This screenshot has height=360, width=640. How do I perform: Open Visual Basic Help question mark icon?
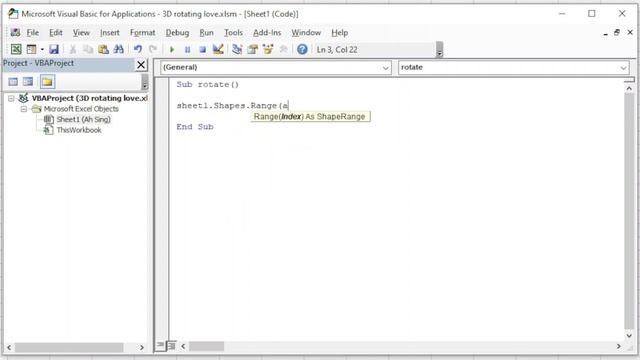[302, 49]
